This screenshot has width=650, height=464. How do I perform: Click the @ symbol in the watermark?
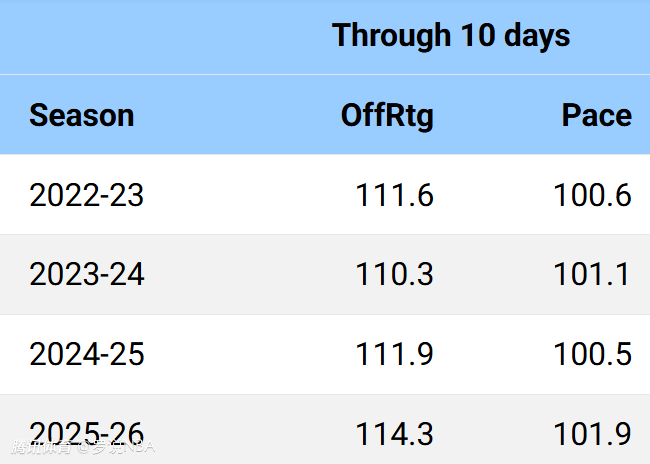(84, 448)
